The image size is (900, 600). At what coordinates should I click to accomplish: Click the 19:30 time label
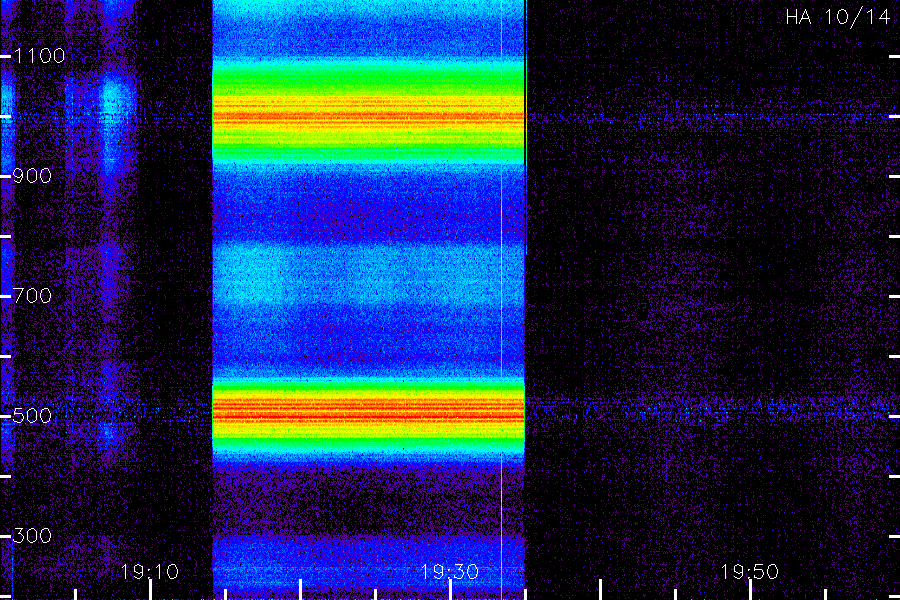pyautogui.click(x=450, y=572)
